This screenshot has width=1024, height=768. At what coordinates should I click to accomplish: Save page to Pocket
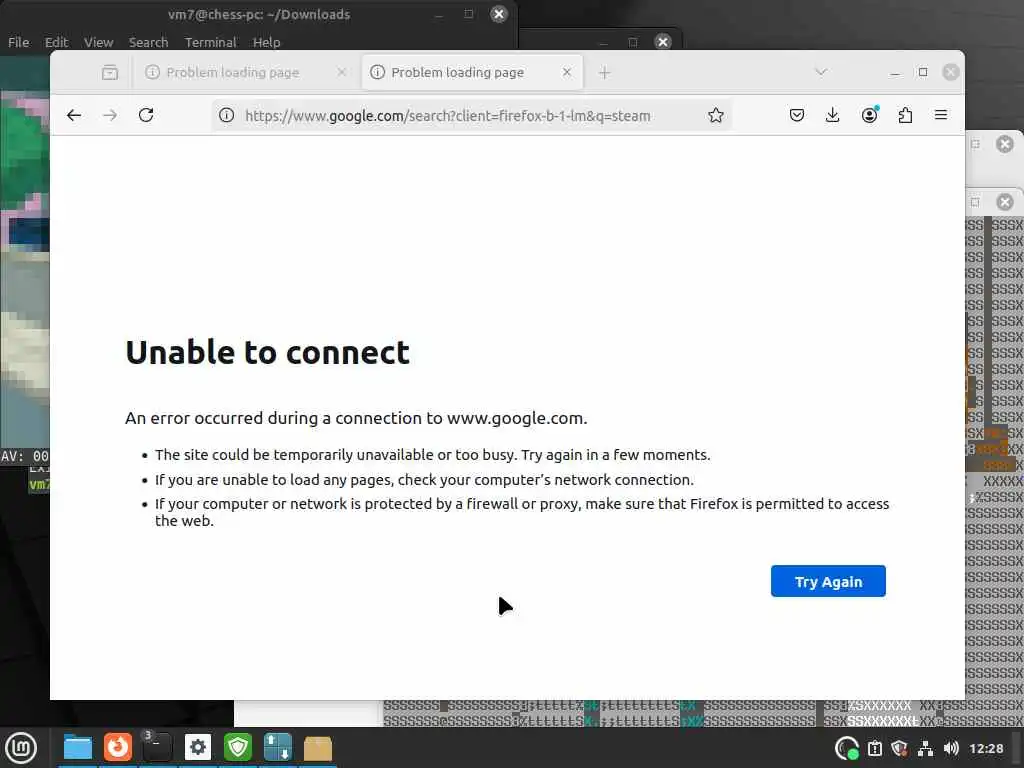tap(797, 116)
